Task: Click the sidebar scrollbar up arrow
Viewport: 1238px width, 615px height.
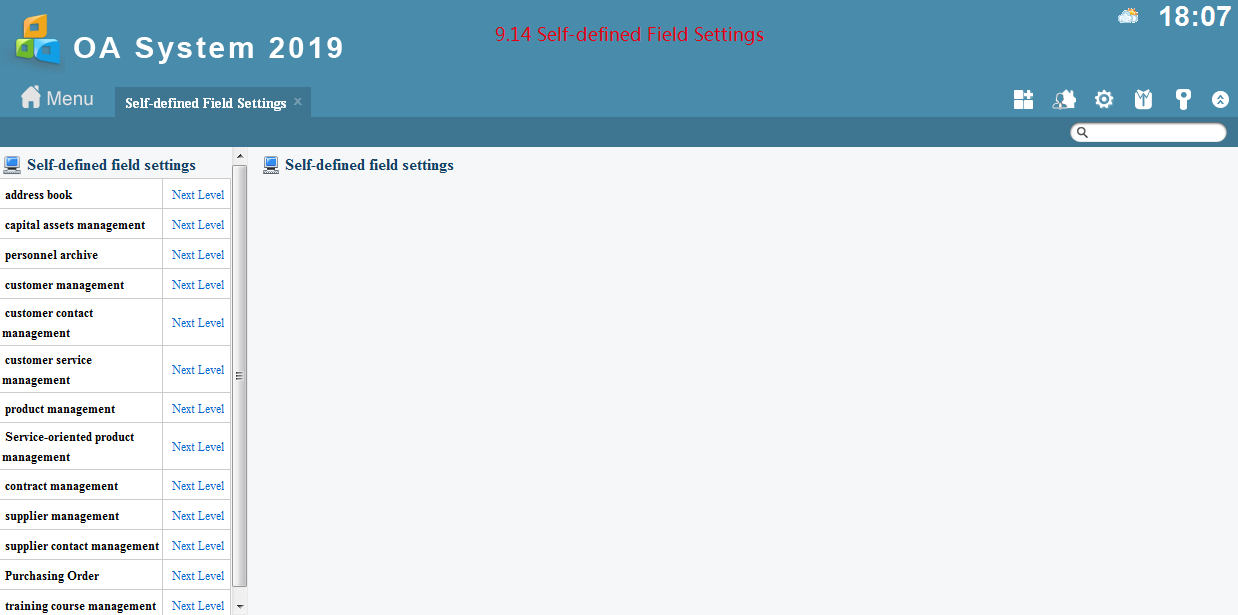Action: [239, 155]
